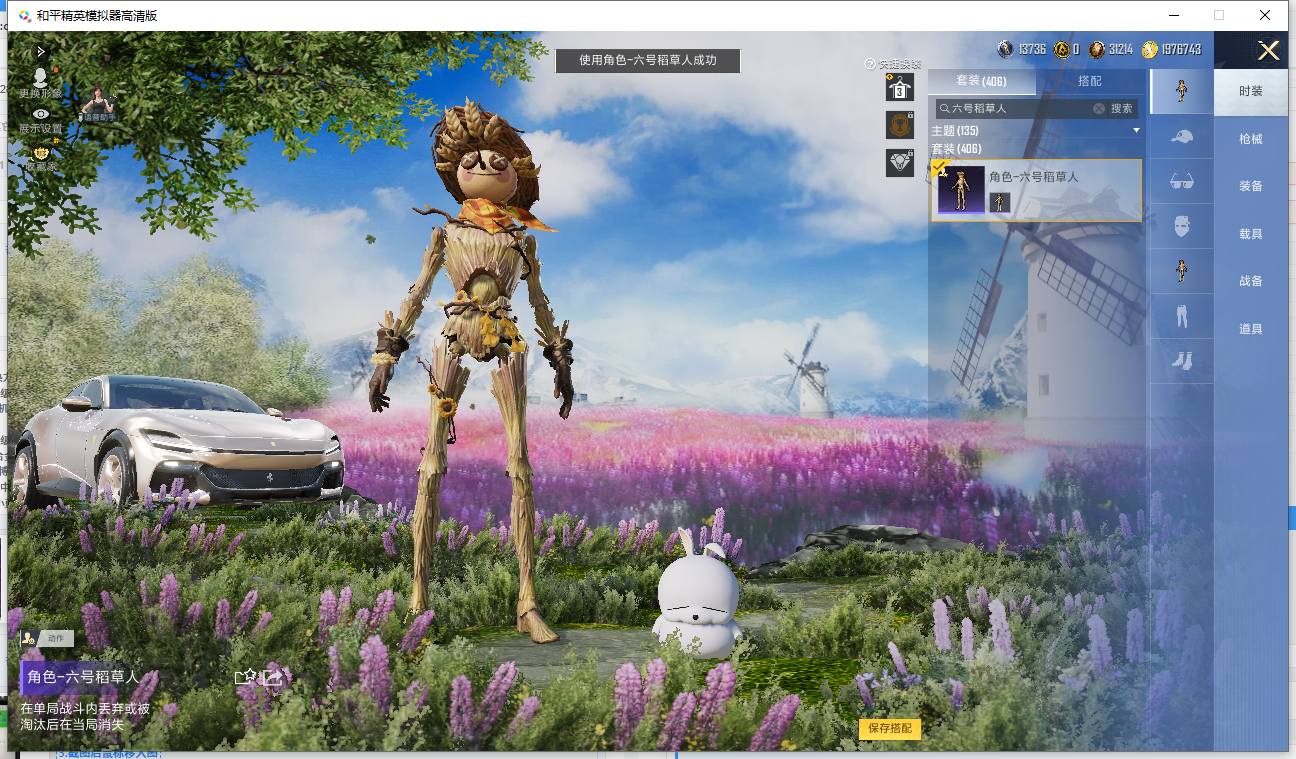Screen dimensions: 1296x759
Task: Select the pants category icon
Action: point(1182,316)
